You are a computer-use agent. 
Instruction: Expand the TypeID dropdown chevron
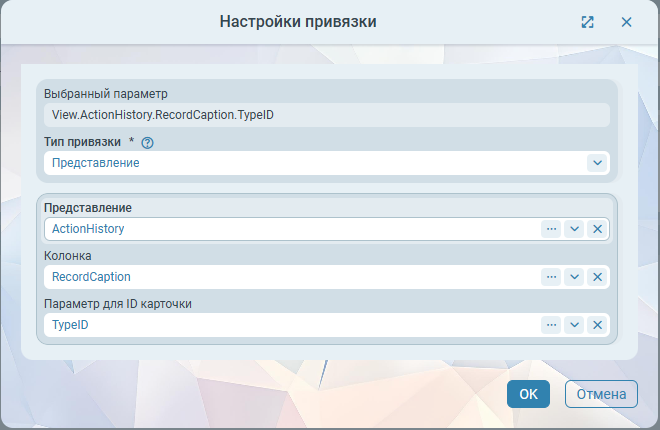pyautogui.click(x=574, y=325)
